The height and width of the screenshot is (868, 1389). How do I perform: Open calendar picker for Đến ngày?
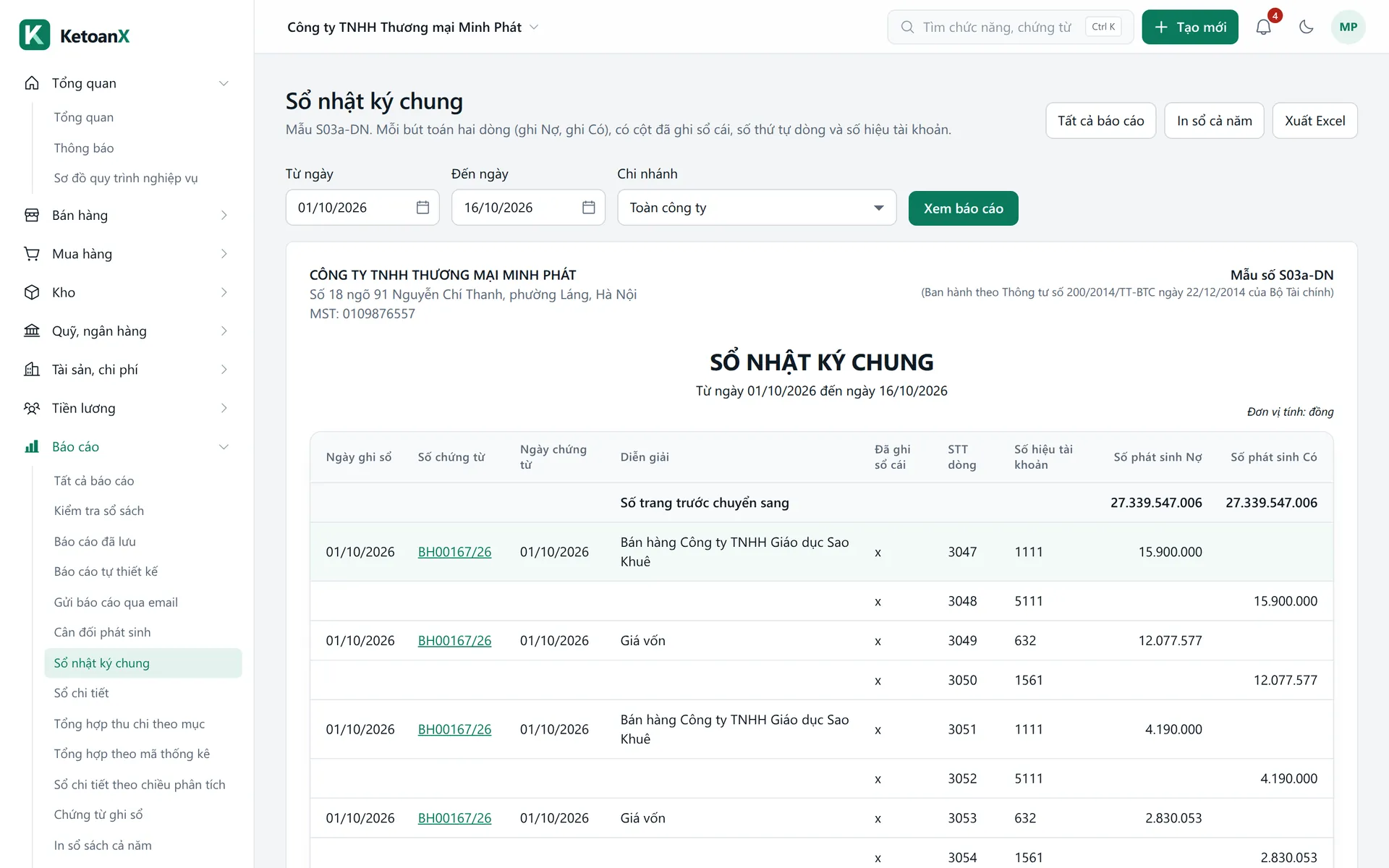tap(589, 208)
